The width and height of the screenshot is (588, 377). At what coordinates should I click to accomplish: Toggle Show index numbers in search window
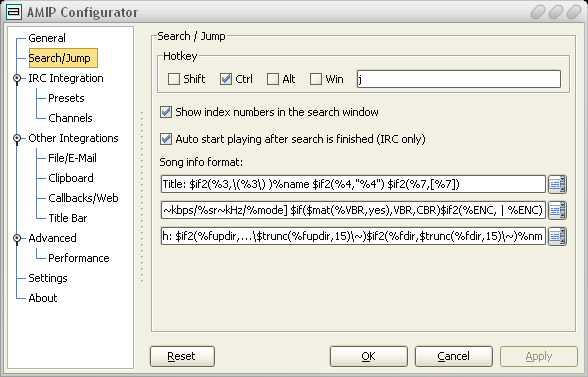166,112
